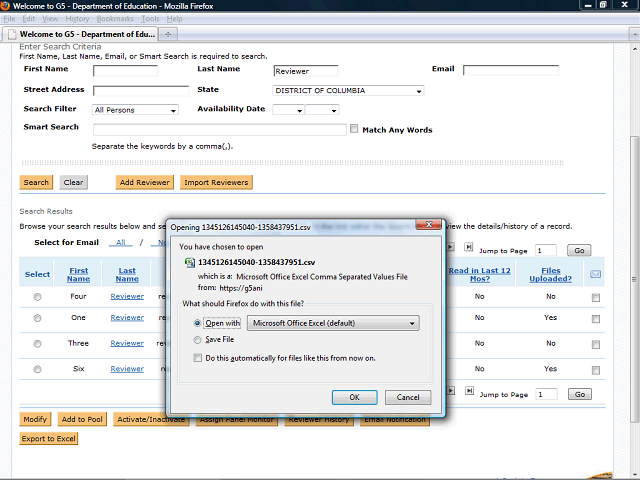Screen dimensions: 640x480
Task: Select the Save File radio button
Action: pos(197,340)
